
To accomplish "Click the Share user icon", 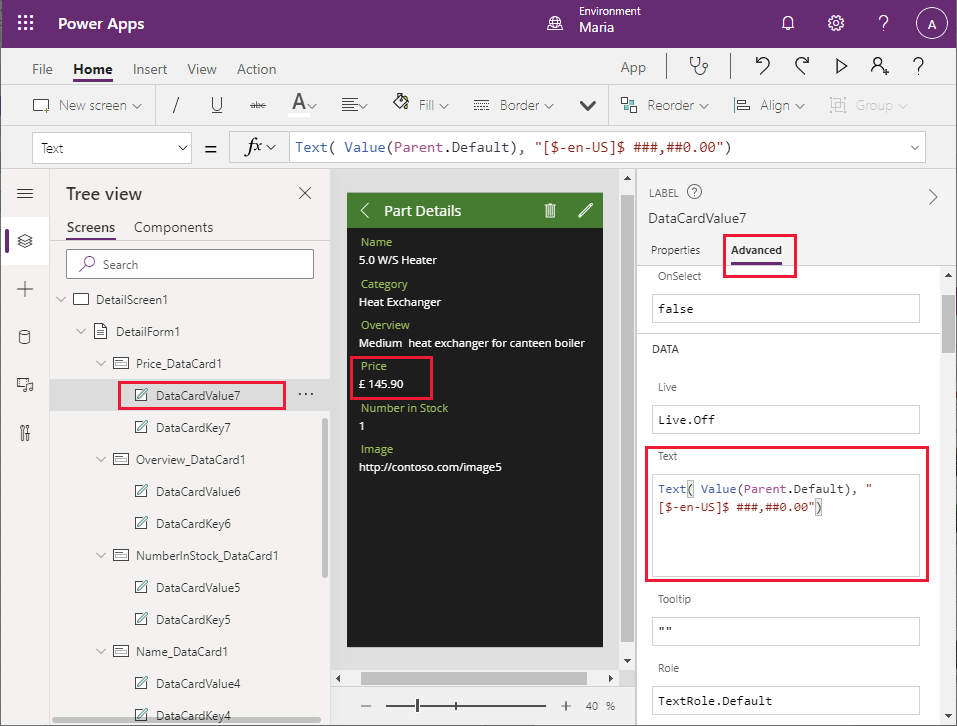I will pyautogui.click(x=879, y=67).
